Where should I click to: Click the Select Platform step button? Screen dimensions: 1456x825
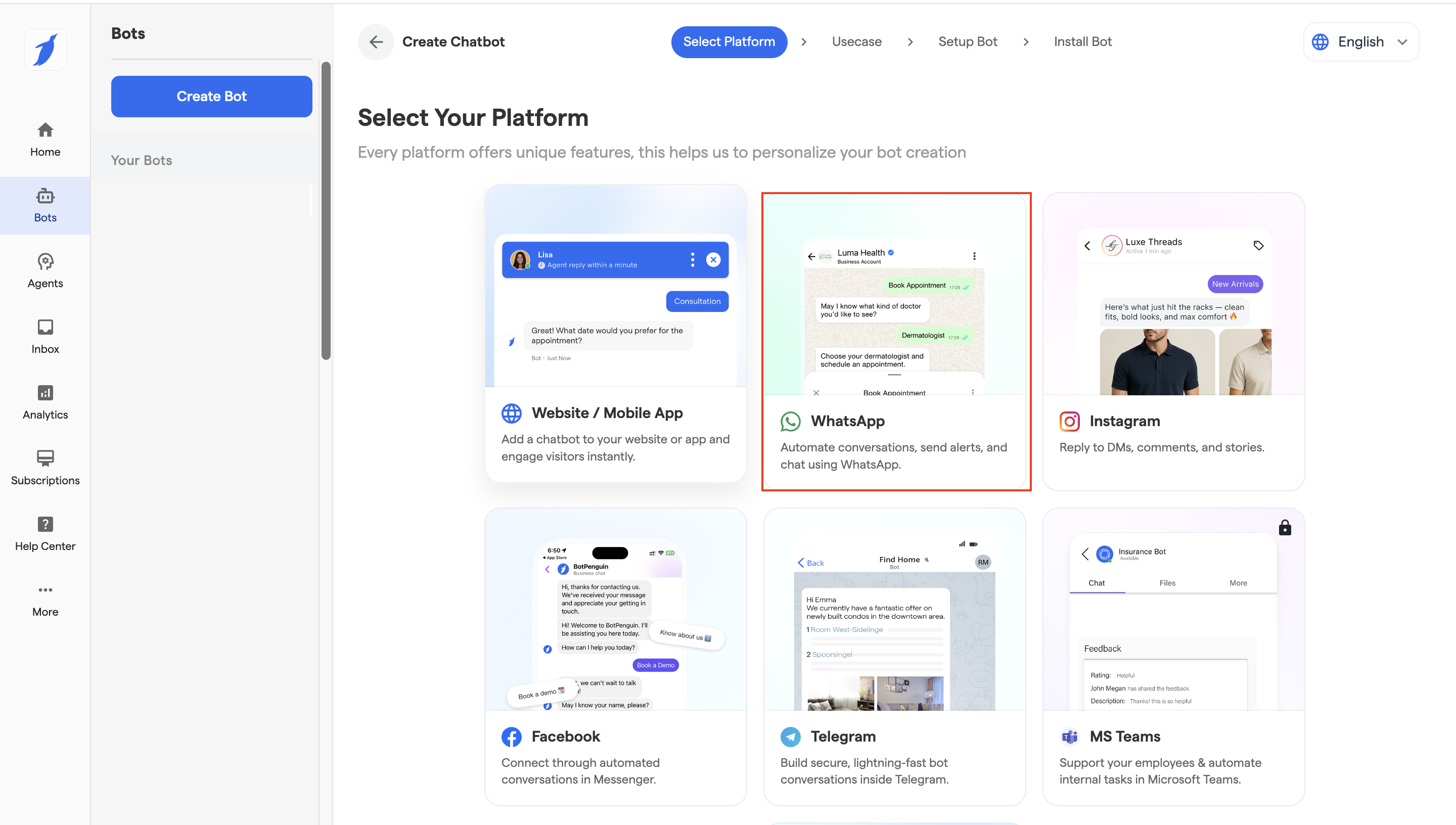tap(729, 42)
